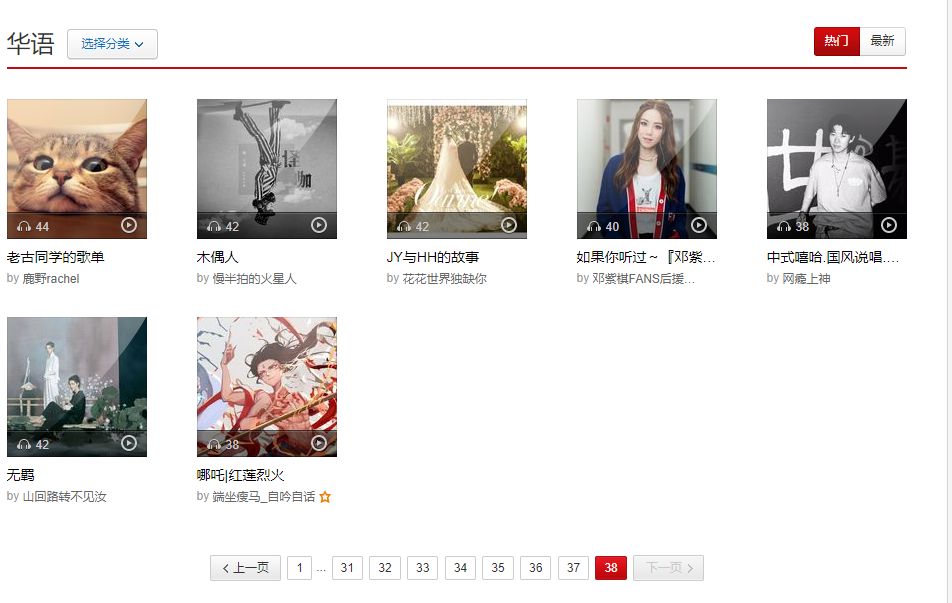Click the star badge beside 端坐瘦马_自吟自话
Screen dimensions: 952x603
tap(325, 497)
